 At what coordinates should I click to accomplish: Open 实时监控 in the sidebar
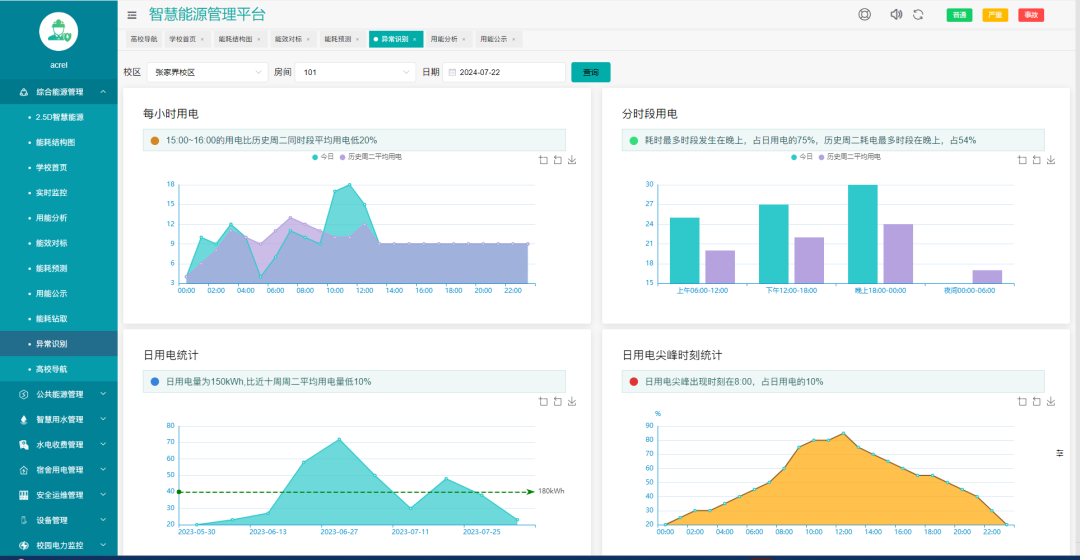(52, 193)
